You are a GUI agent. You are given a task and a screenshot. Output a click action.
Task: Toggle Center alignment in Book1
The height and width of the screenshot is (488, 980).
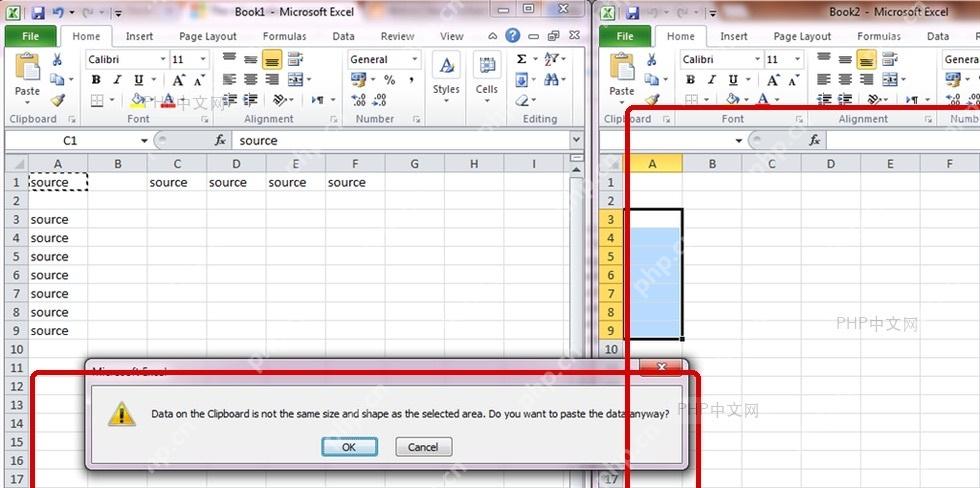251,79
